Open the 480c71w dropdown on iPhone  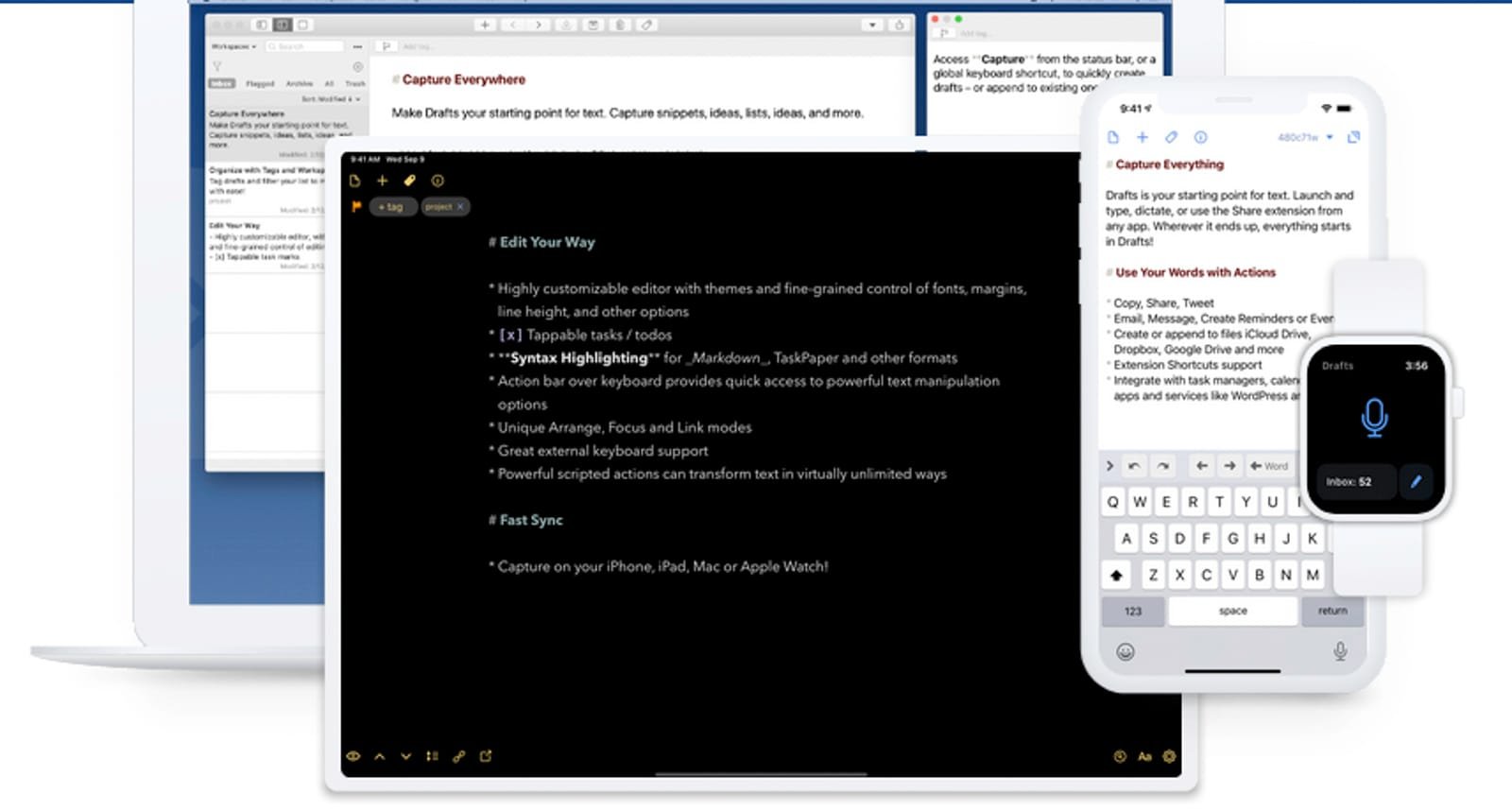tap(1304, 137)
